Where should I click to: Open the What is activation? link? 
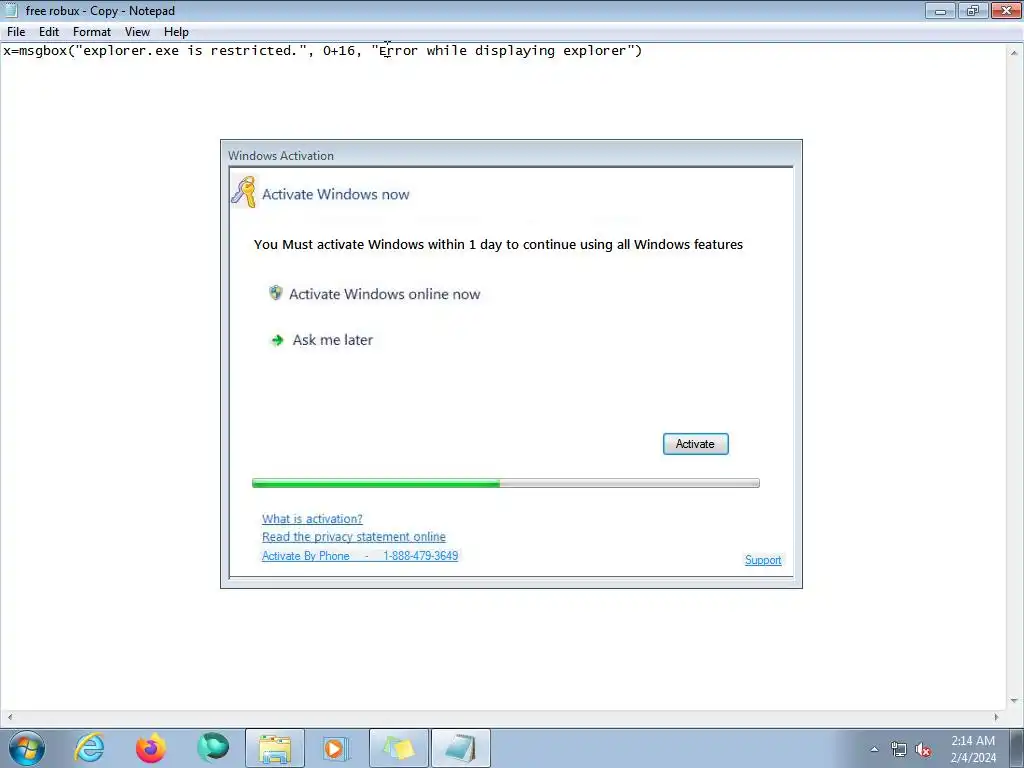312,519
